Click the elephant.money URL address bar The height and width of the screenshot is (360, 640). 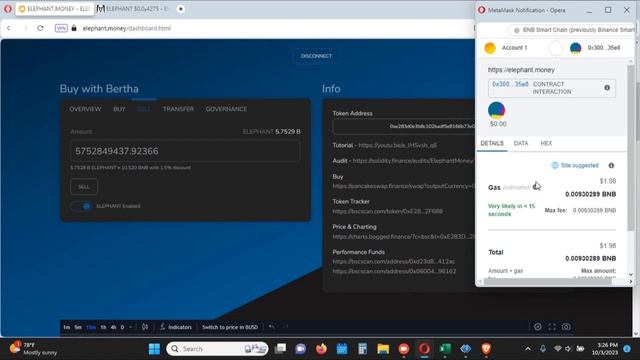pos(127,28)
